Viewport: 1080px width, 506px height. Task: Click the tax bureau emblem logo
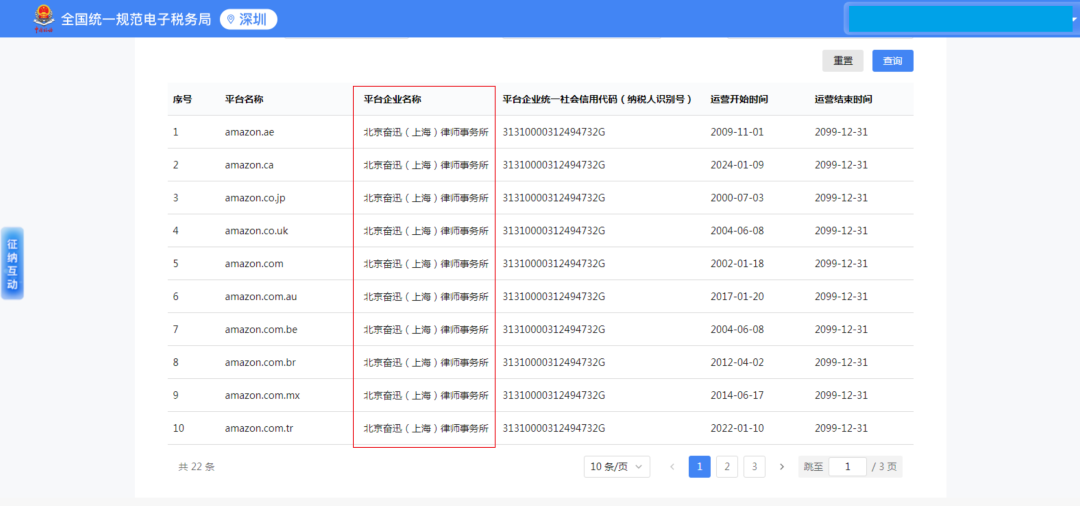click(43, 18)
